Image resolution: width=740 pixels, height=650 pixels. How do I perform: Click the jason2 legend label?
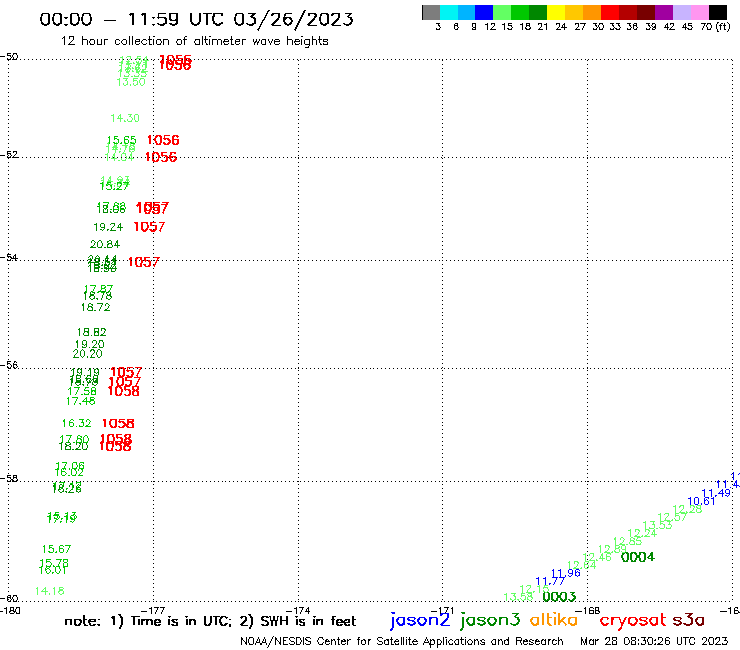pyautogui.click(x=420, y=620)
